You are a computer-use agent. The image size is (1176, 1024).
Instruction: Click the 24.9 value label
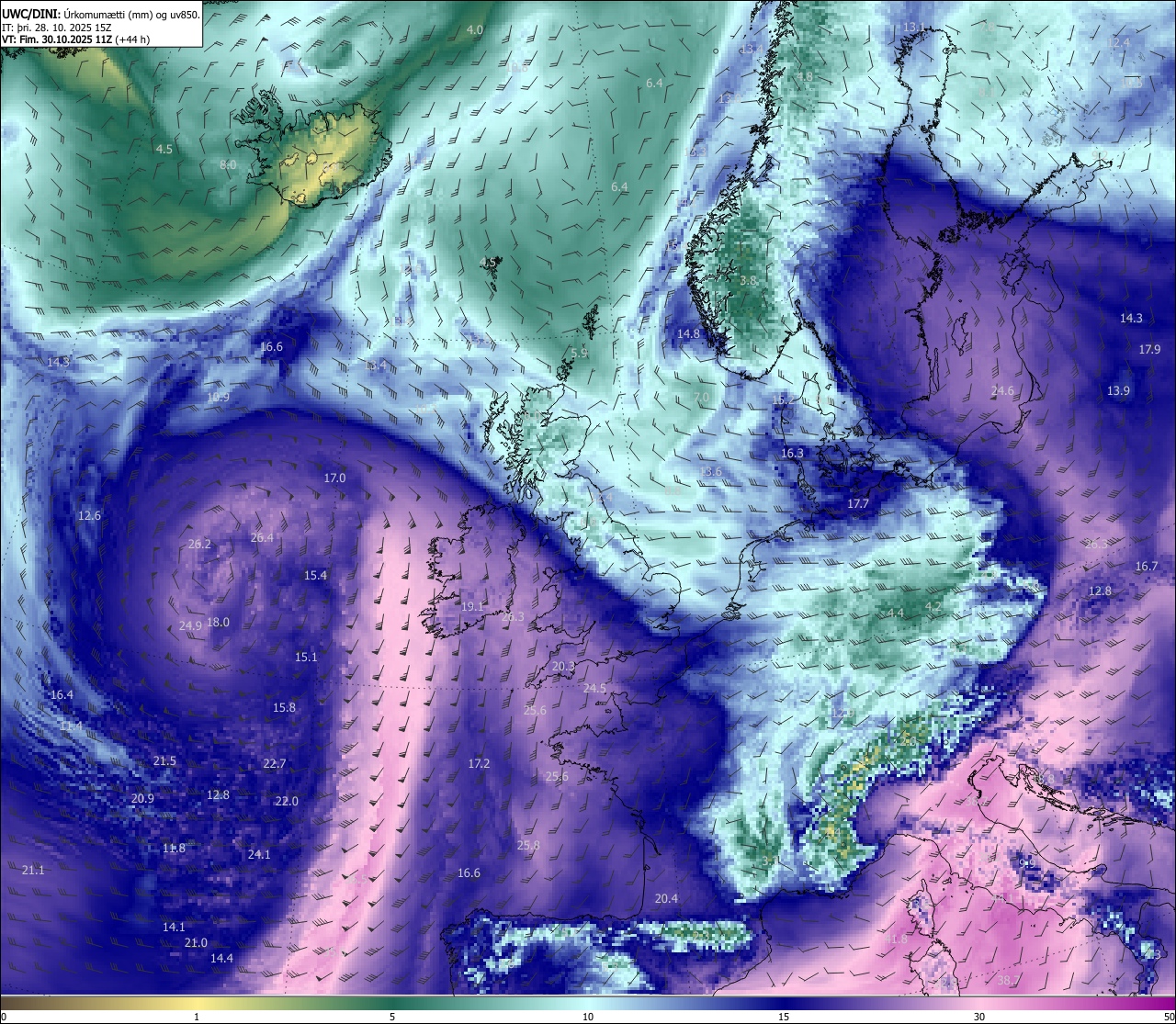(x=190, y=626)
